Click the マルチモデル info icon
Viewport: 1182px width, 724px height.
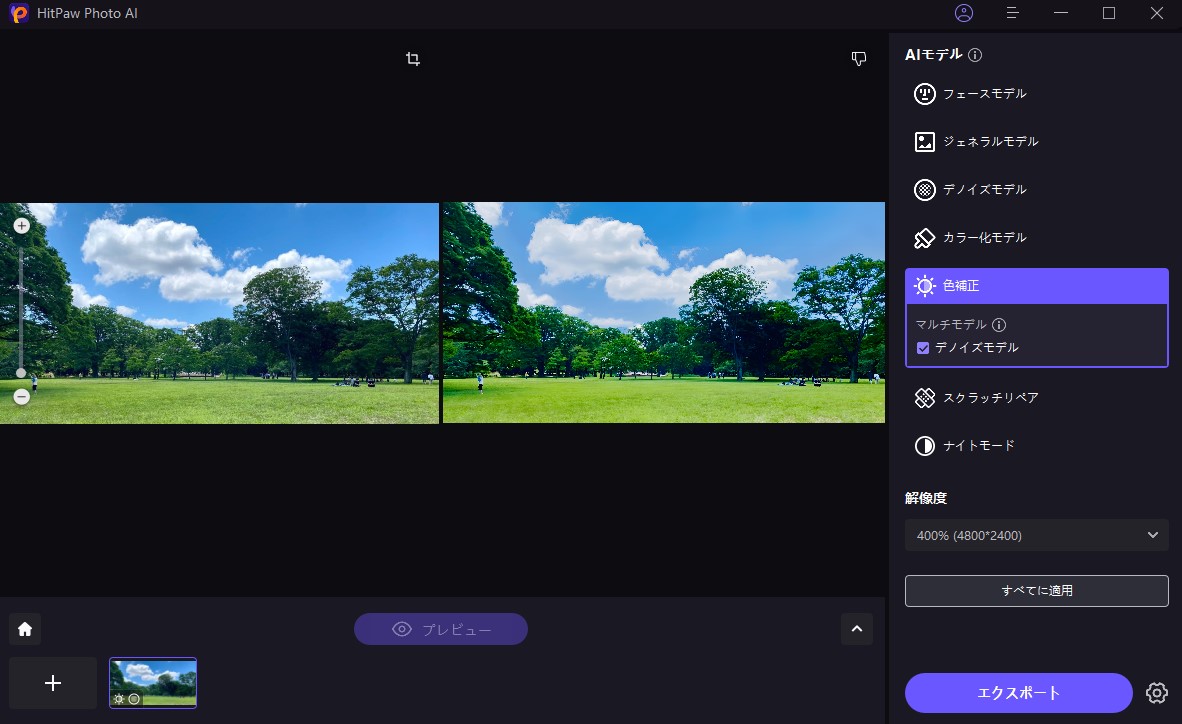coord(999,325)
